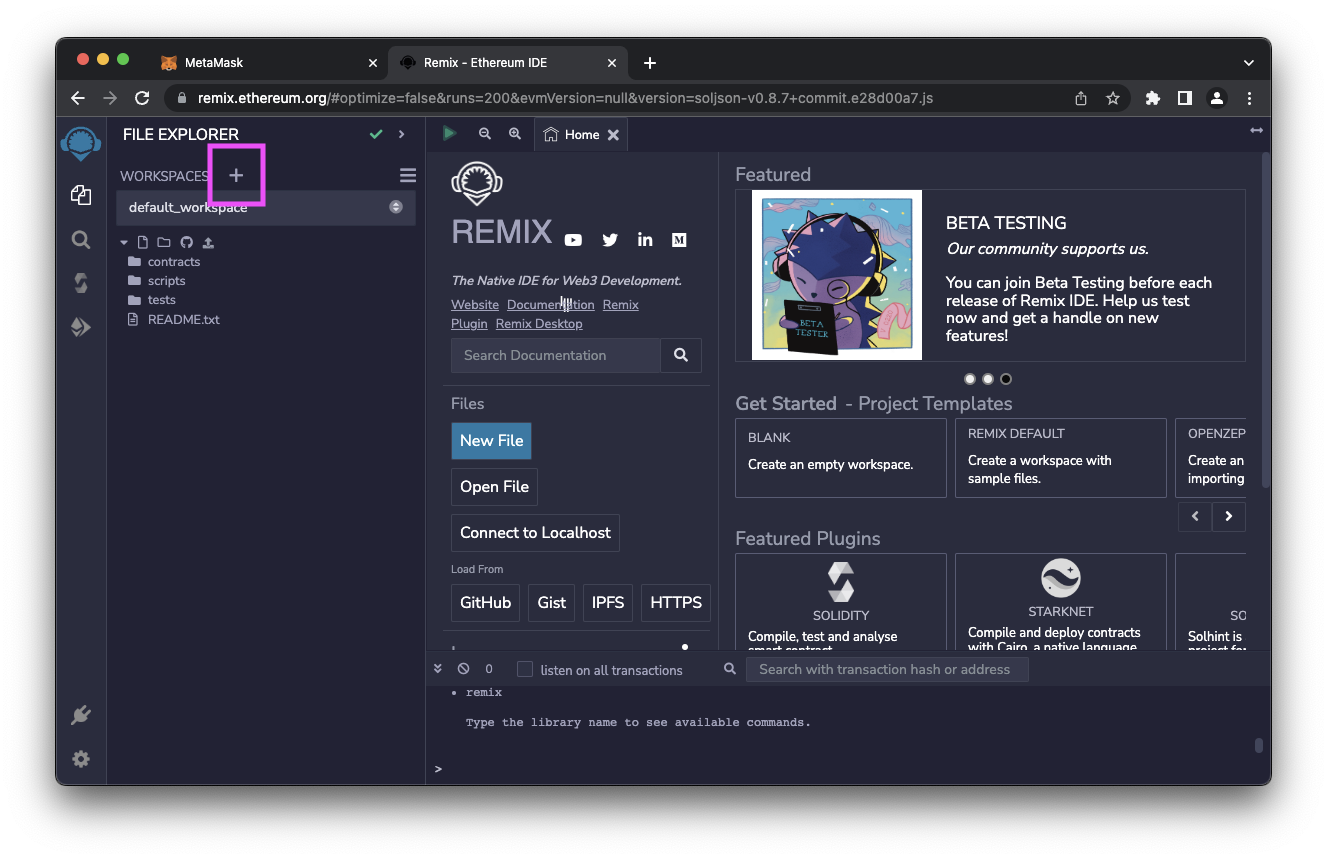Enable listen on all transactions checkbox
This screenshot has height=859, width=1327.
525,669
